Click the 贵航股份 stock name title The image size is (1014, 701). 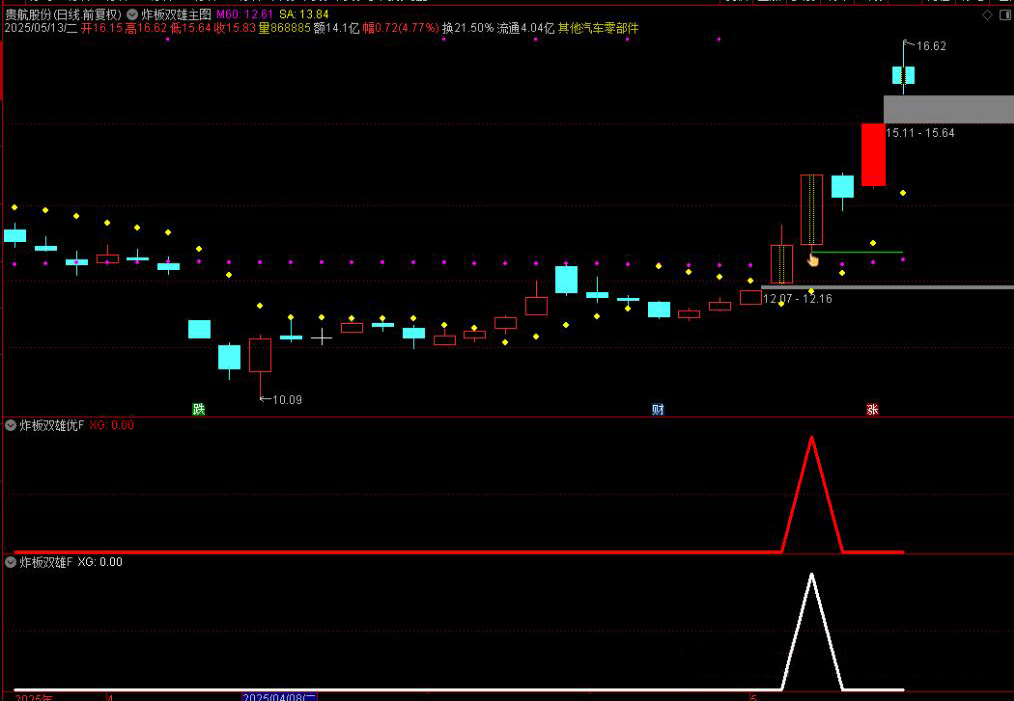coord(28,15)
